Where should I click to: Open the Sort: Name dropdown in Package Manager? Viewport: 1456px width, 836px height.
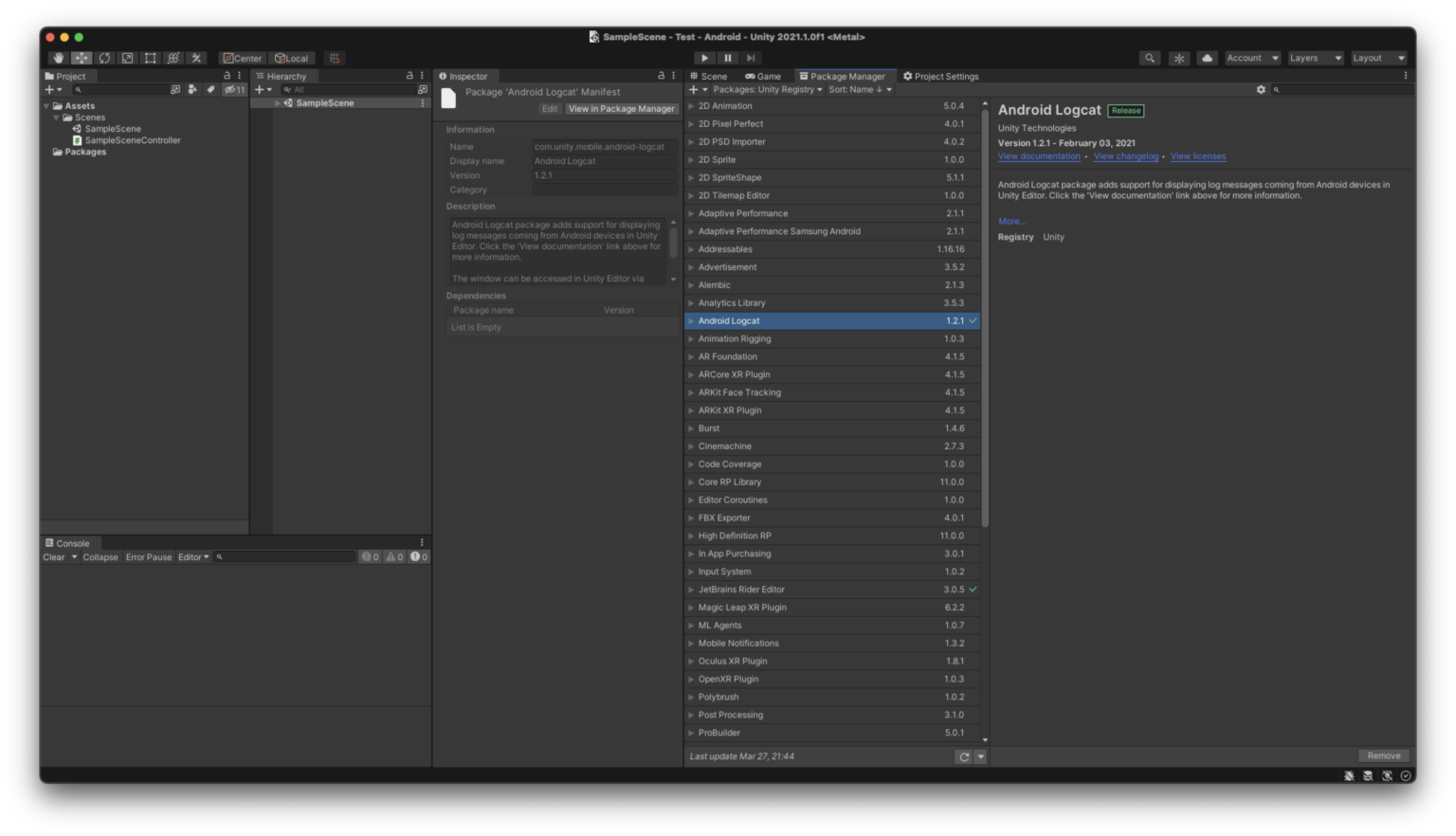click(858, 89)
